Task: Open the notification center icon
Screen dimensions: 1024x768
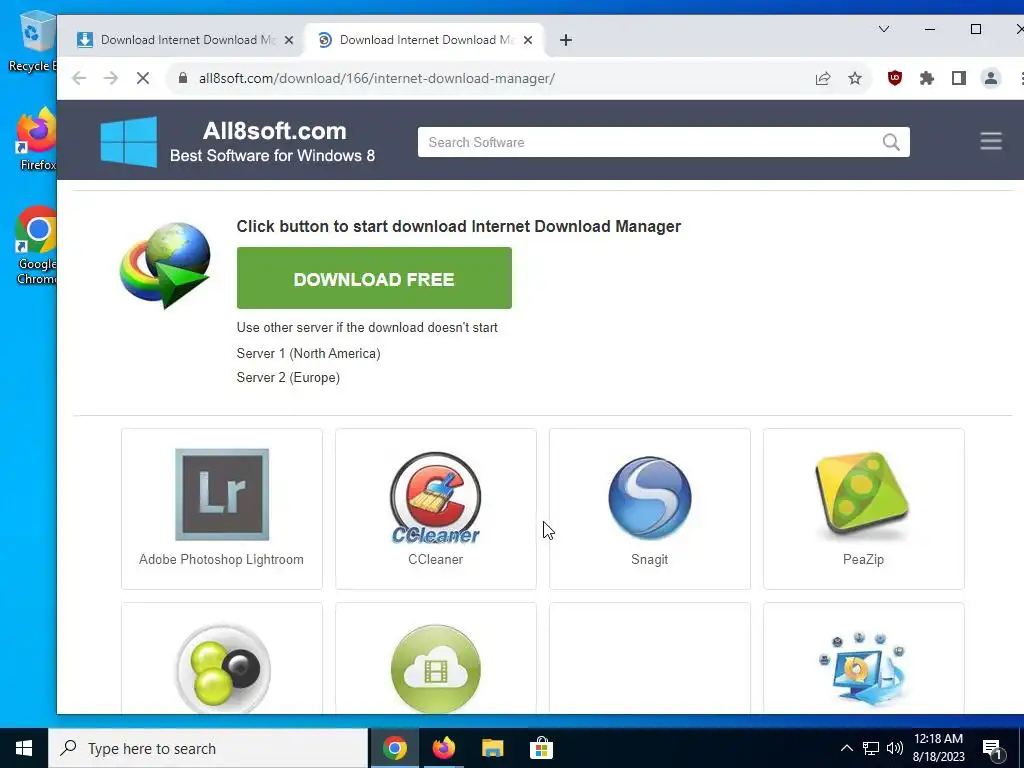Action: click(991, 748)
